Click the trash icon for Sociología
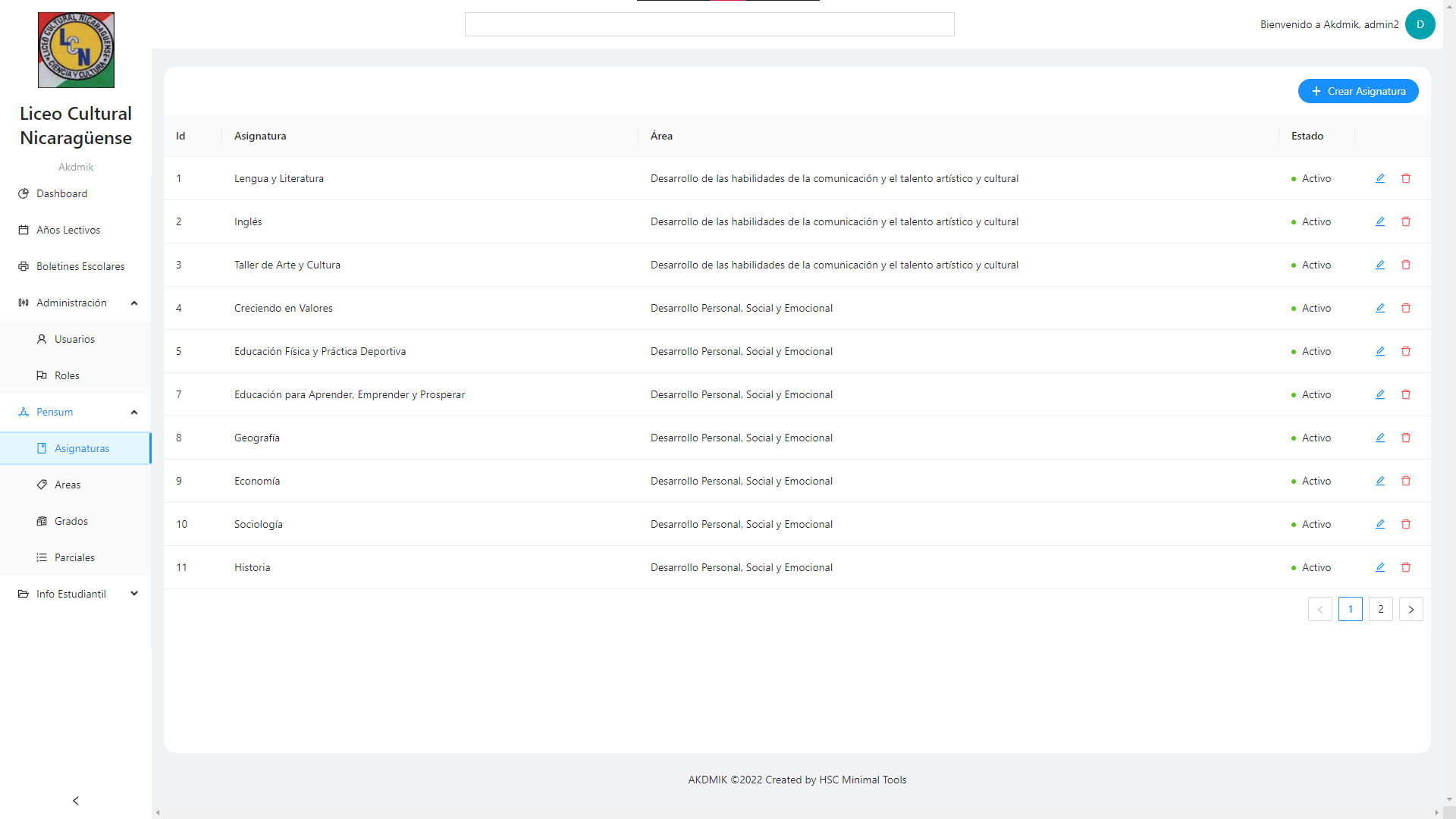This screenshot has height=819, width=1456. pos(1406,524)
